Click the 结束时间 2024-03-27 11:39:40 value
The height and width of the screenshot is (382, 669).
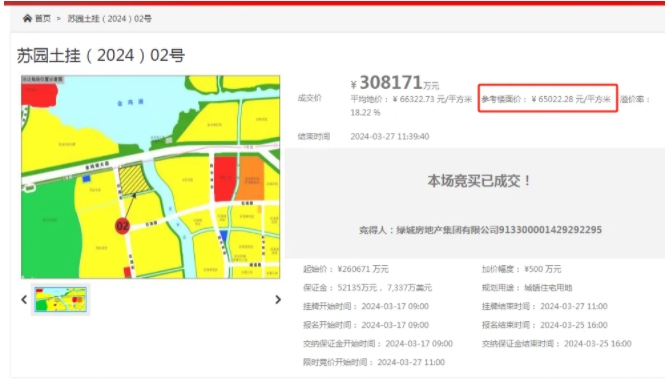pyautogui.click(x=390, y=137)
